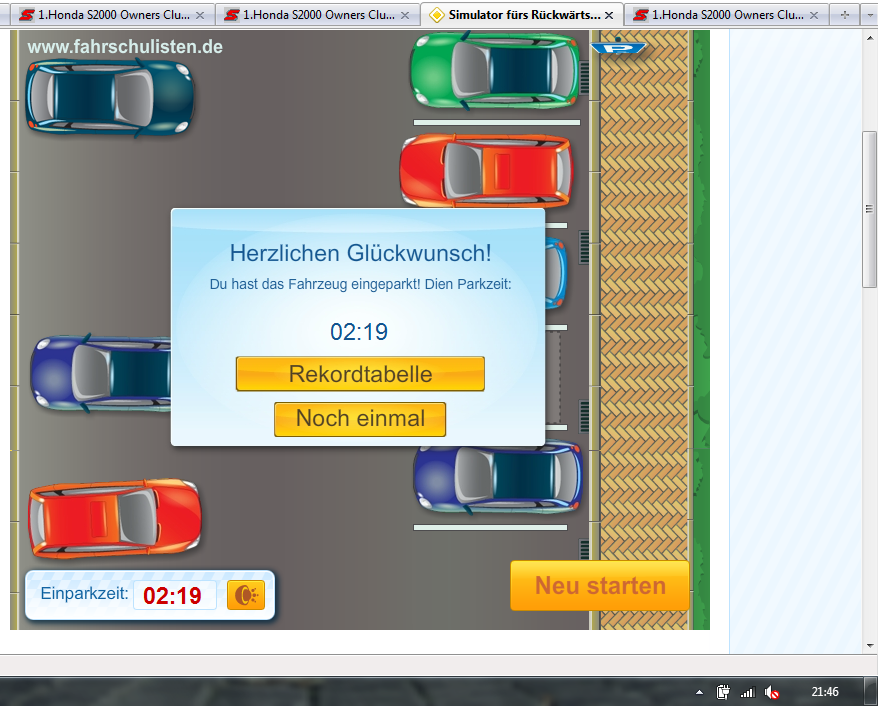Viewport: 880px width, 707px height.
Task: Click the muted volume icon in tray
Action: [771, 692]
